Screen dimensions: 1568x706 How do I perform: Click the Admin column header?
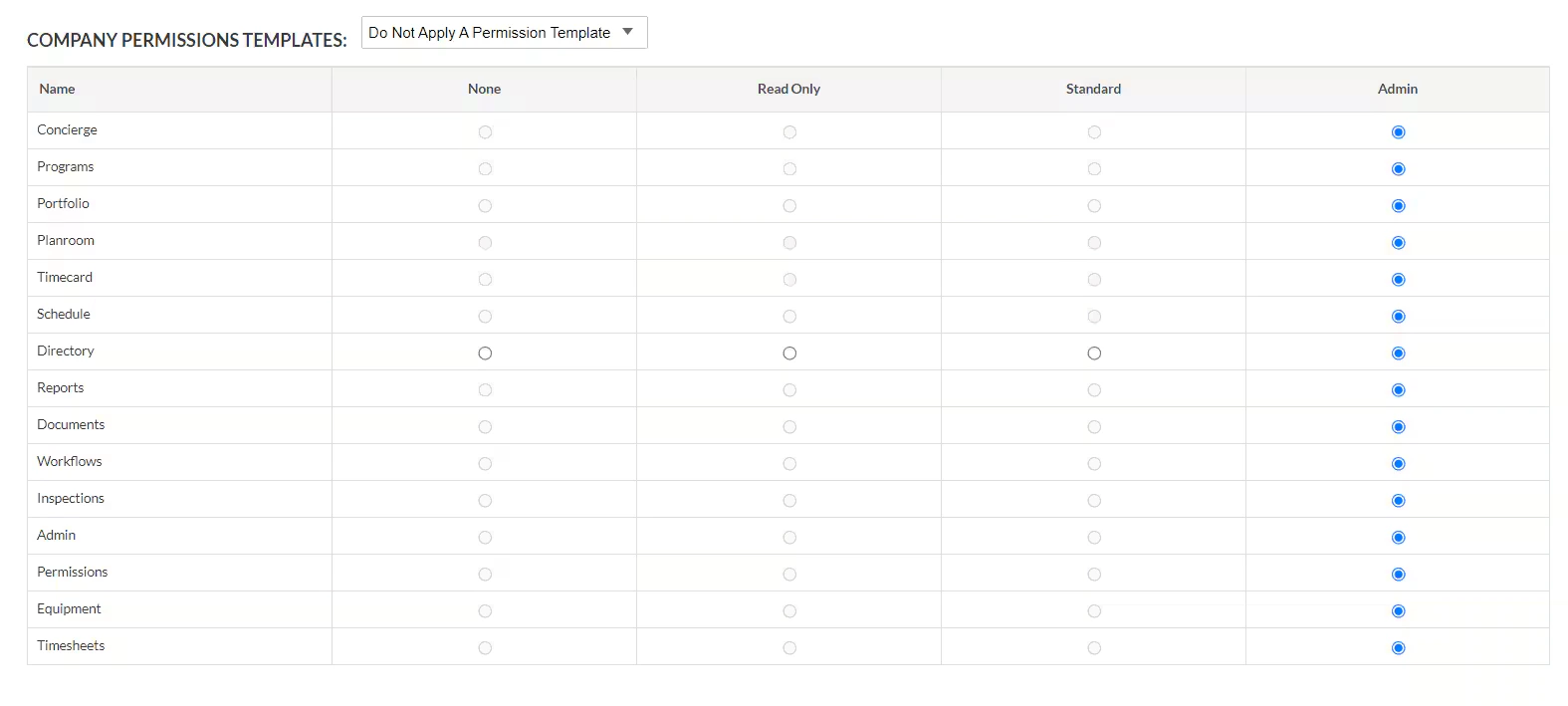tap(1398, 89)
